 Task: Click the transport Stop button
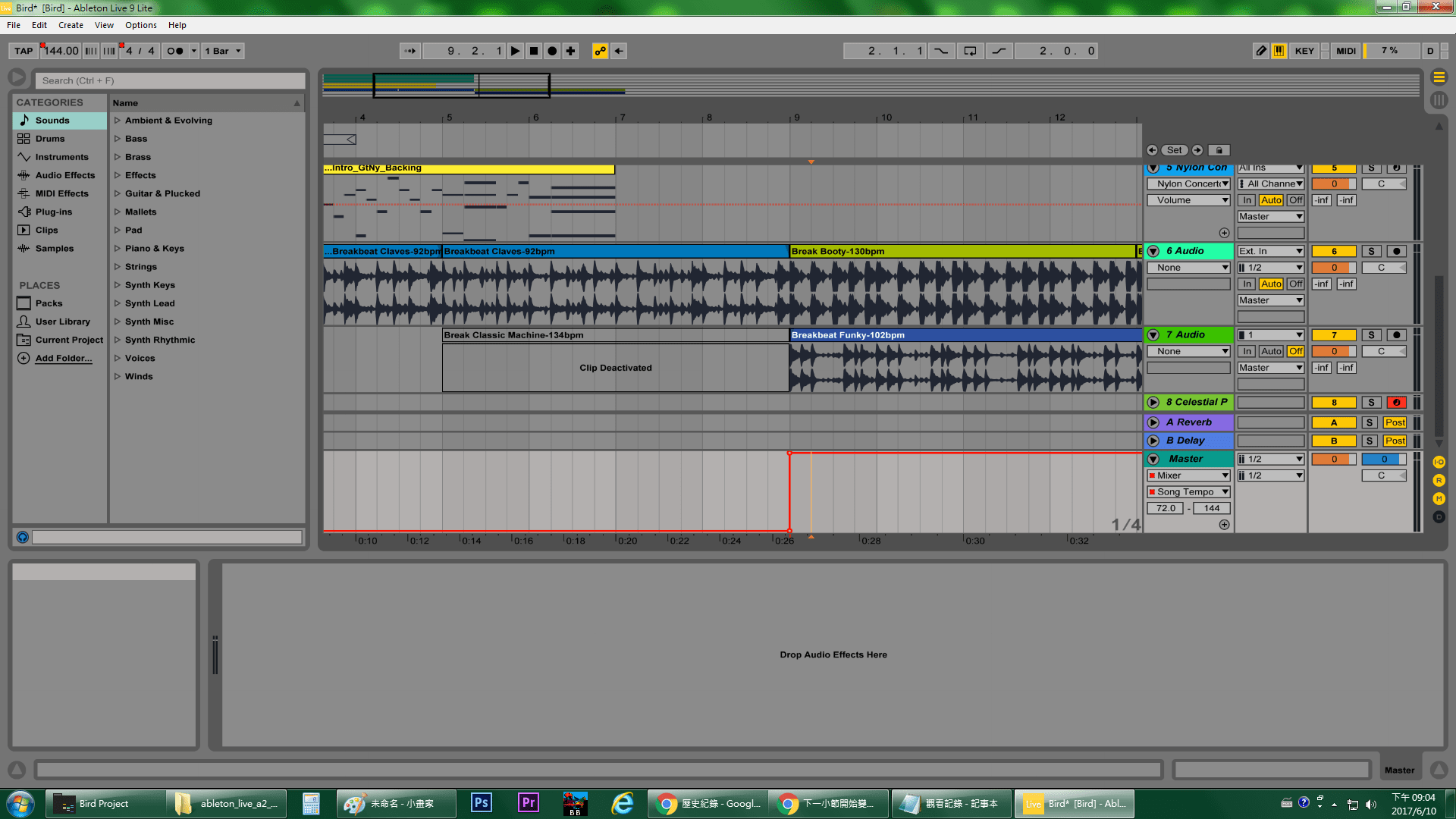tap(534, 51)
